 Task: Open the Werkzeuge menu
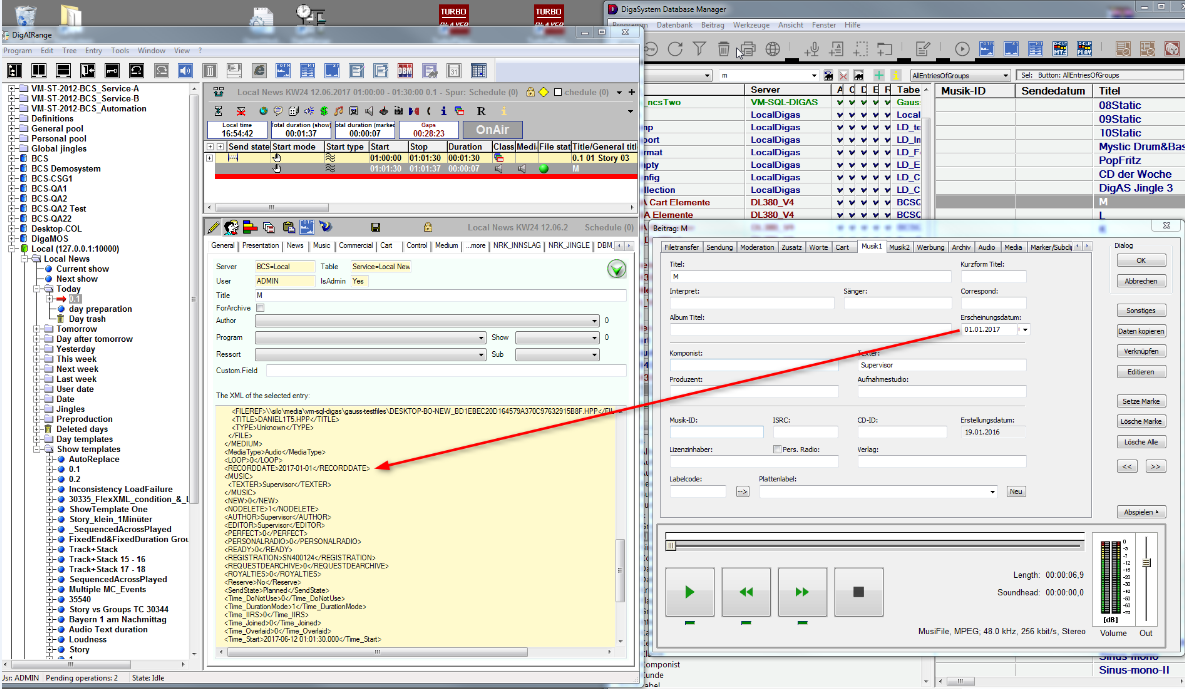point(751,24)
